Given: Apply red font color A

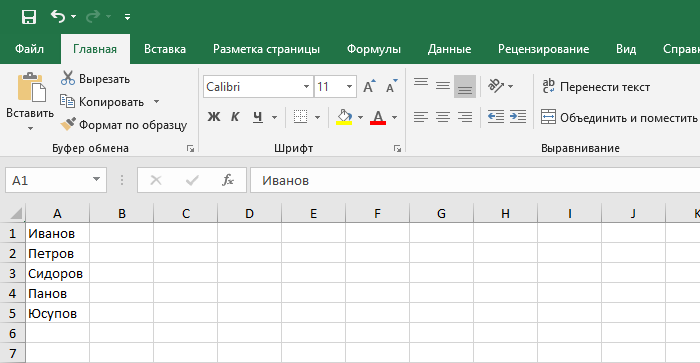Looking at the screenshot, I should pyautogui.click(x=378, y=117).
